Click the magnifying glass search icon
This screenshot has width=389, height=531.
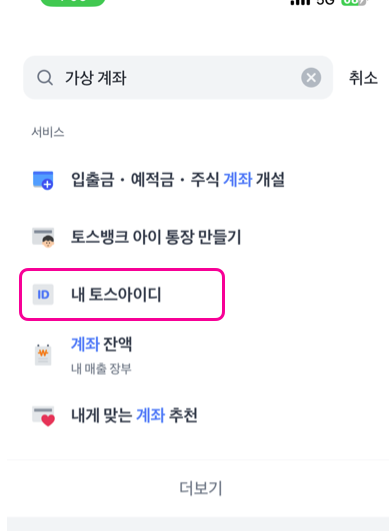tap(45, 78)
